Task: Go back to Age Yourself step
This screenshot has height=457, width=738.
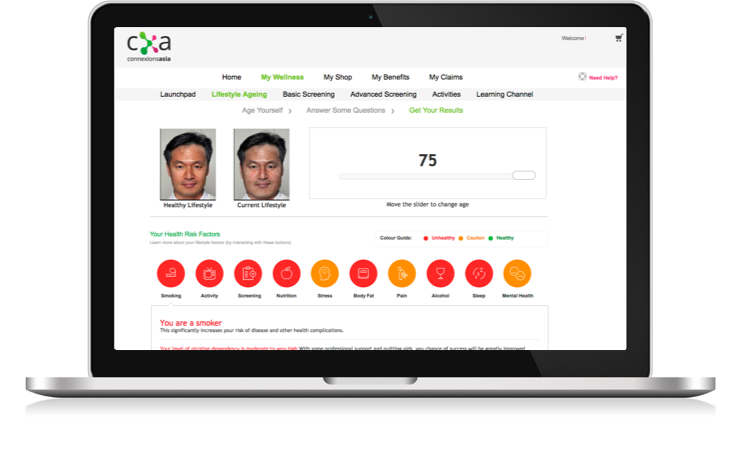Action: [x=263, y=110]
